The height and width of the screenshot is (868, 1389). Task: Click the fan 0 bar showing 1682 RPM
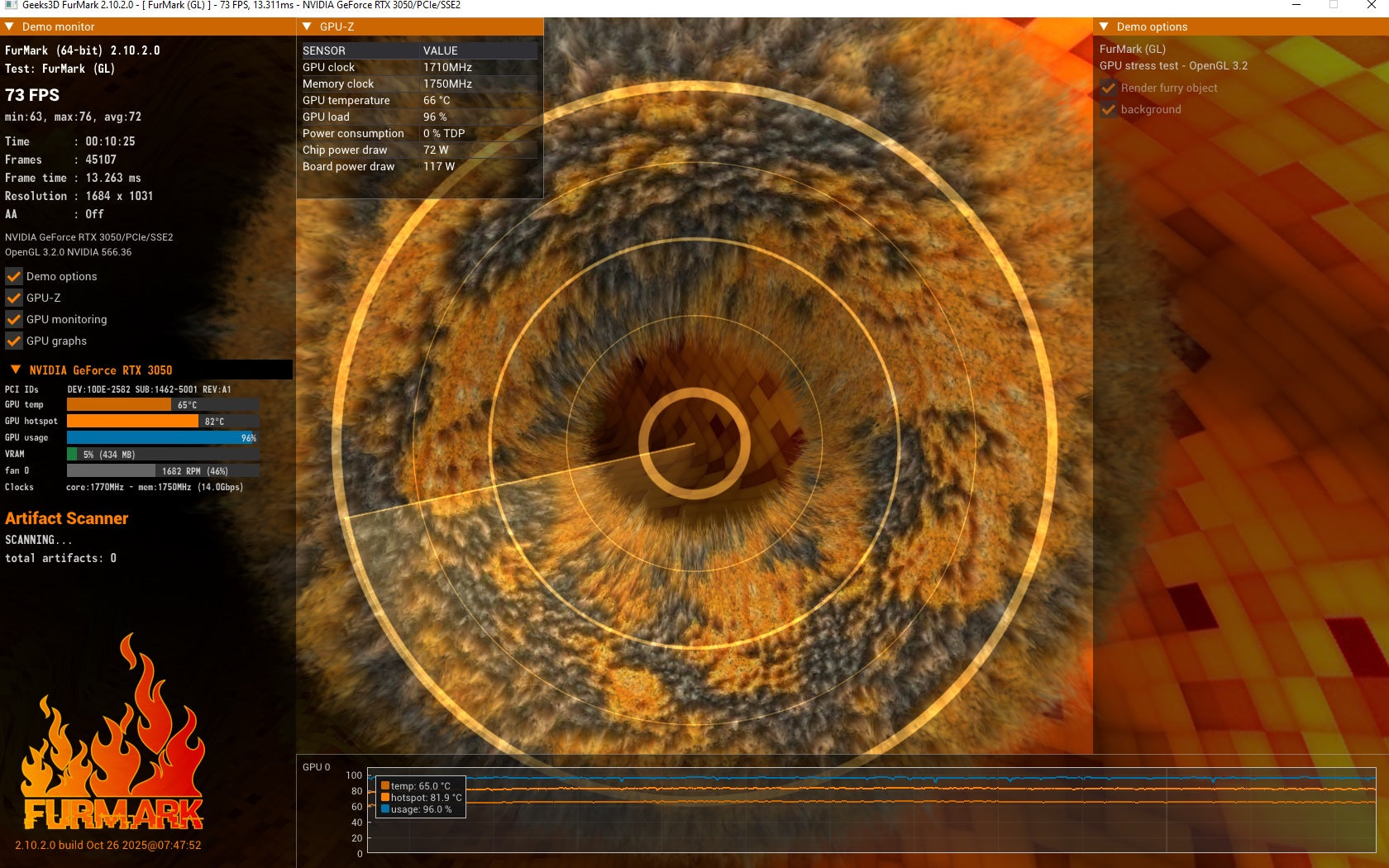(163, 471)
